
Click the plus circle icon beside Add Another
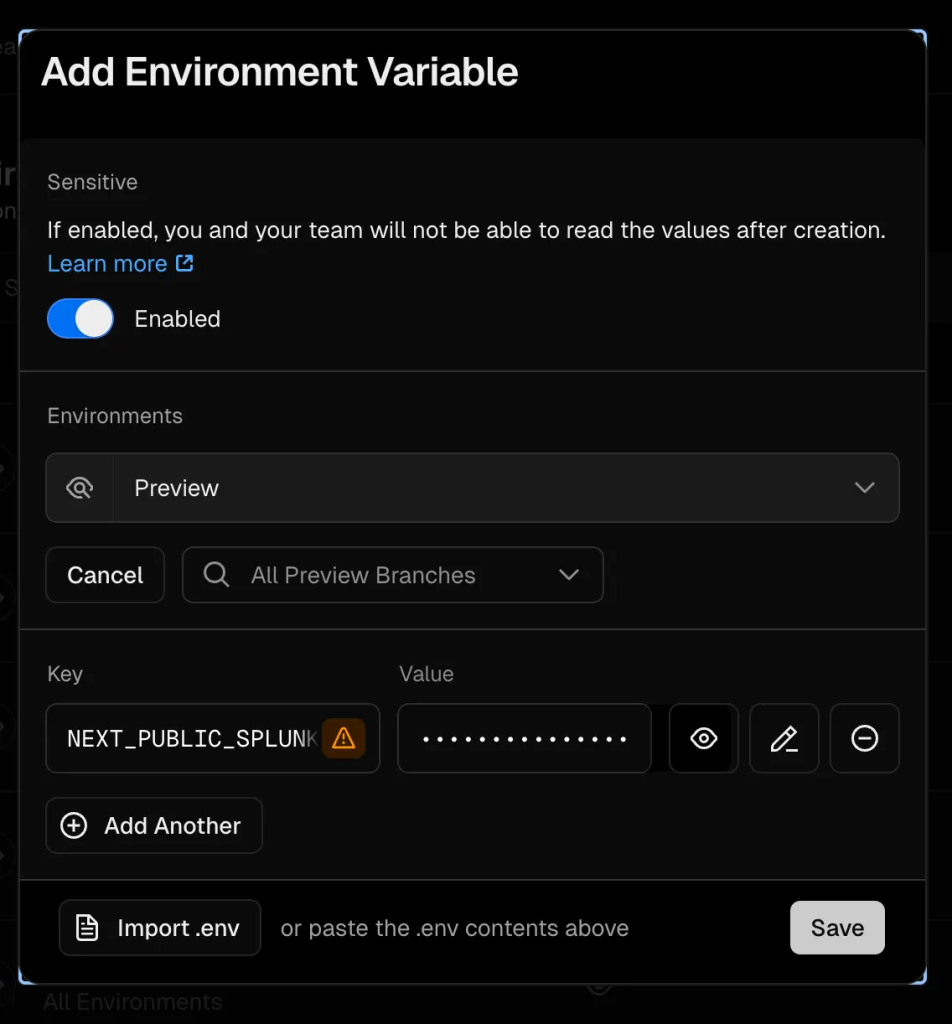(74, 826)
